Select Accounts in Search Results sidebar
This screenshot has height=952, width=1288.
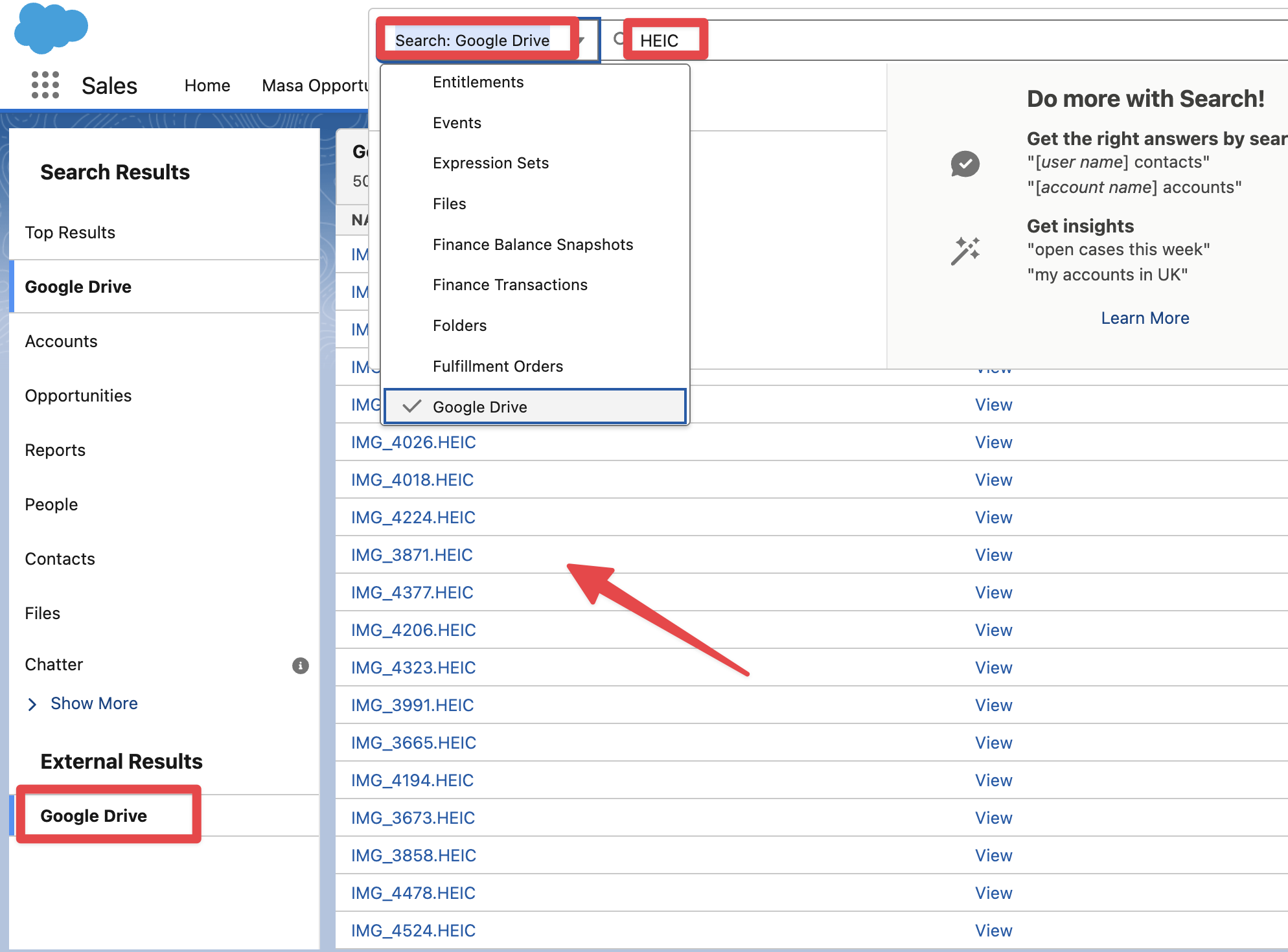61,341
